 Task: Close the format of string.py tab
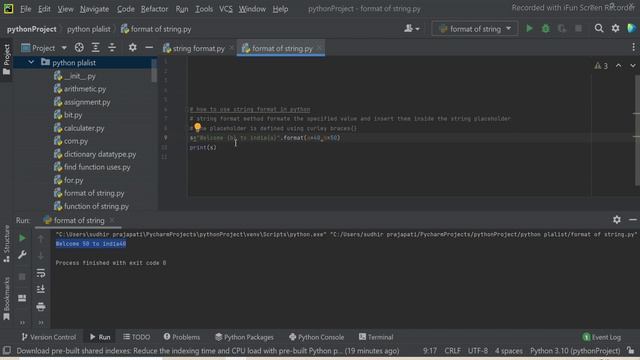click(319, 49)
